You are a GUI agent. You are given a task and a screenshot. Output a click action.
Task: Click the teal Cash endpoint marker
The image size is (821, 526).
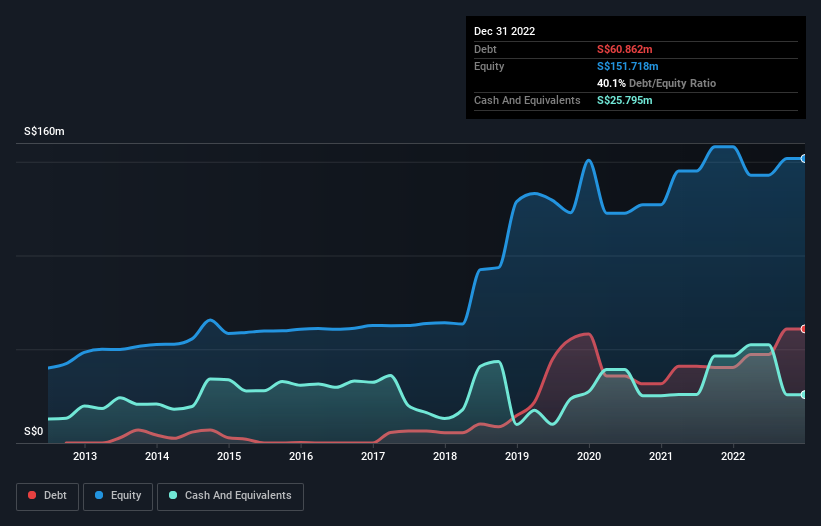pyautogui.click(x=804, y=395)
